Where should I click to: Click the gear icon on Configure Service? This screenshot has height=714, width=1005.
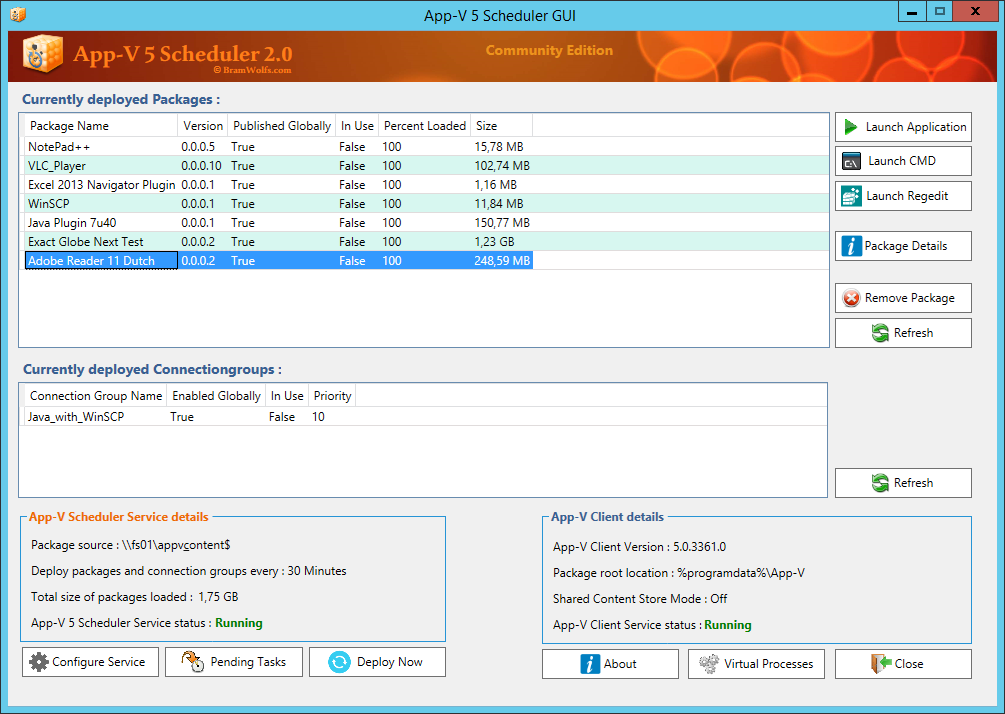tap(39, 662)
